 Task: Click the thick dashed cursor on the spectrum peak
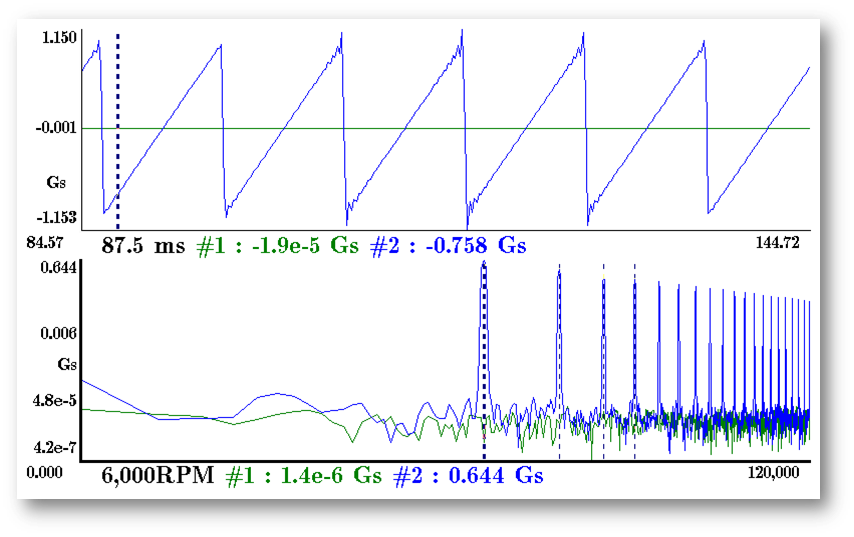[484, 350]
